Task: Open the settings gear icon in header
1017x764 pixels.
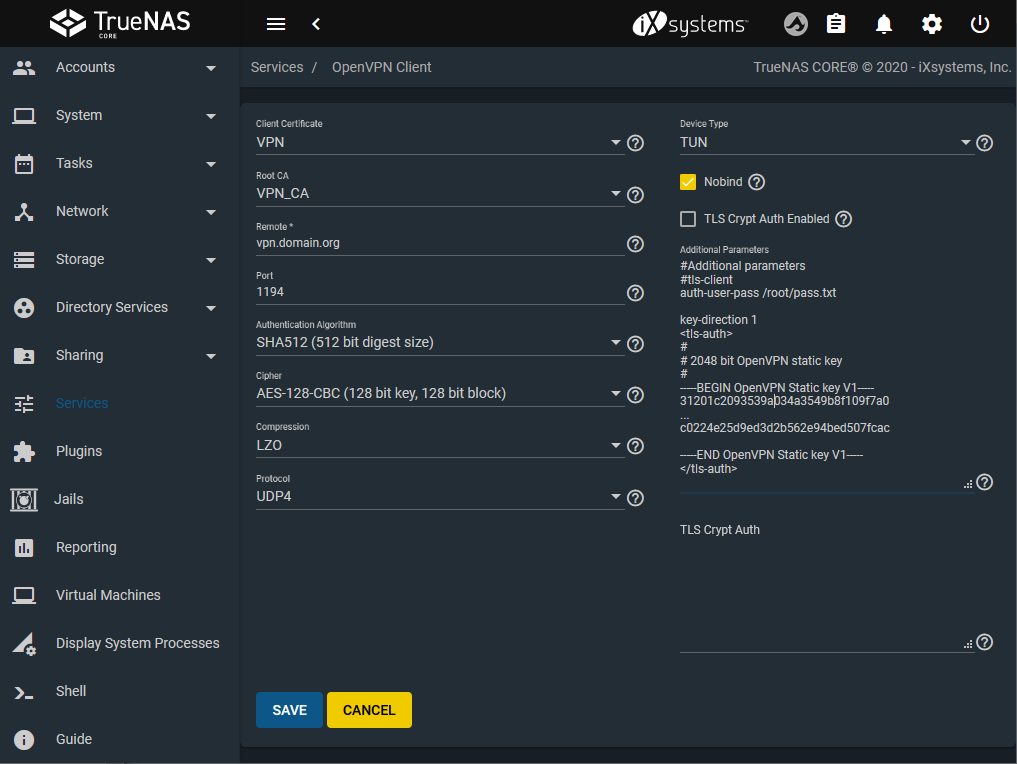Action: 932,24
